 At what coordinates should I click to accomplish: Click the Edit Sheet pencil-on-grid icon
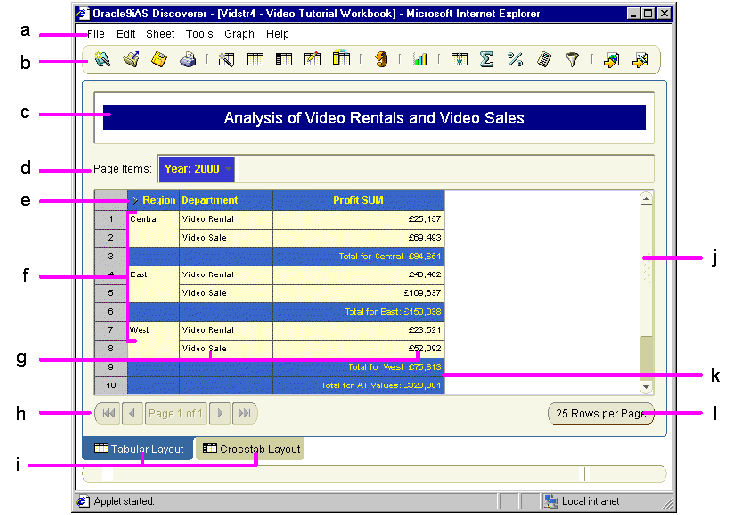(x=312, y=58)
